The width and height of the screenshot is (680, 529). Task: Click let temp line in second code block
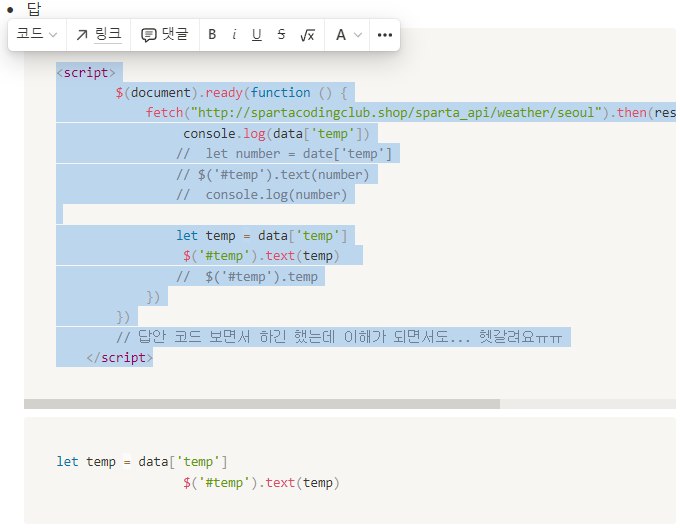[x=142, y=462]
